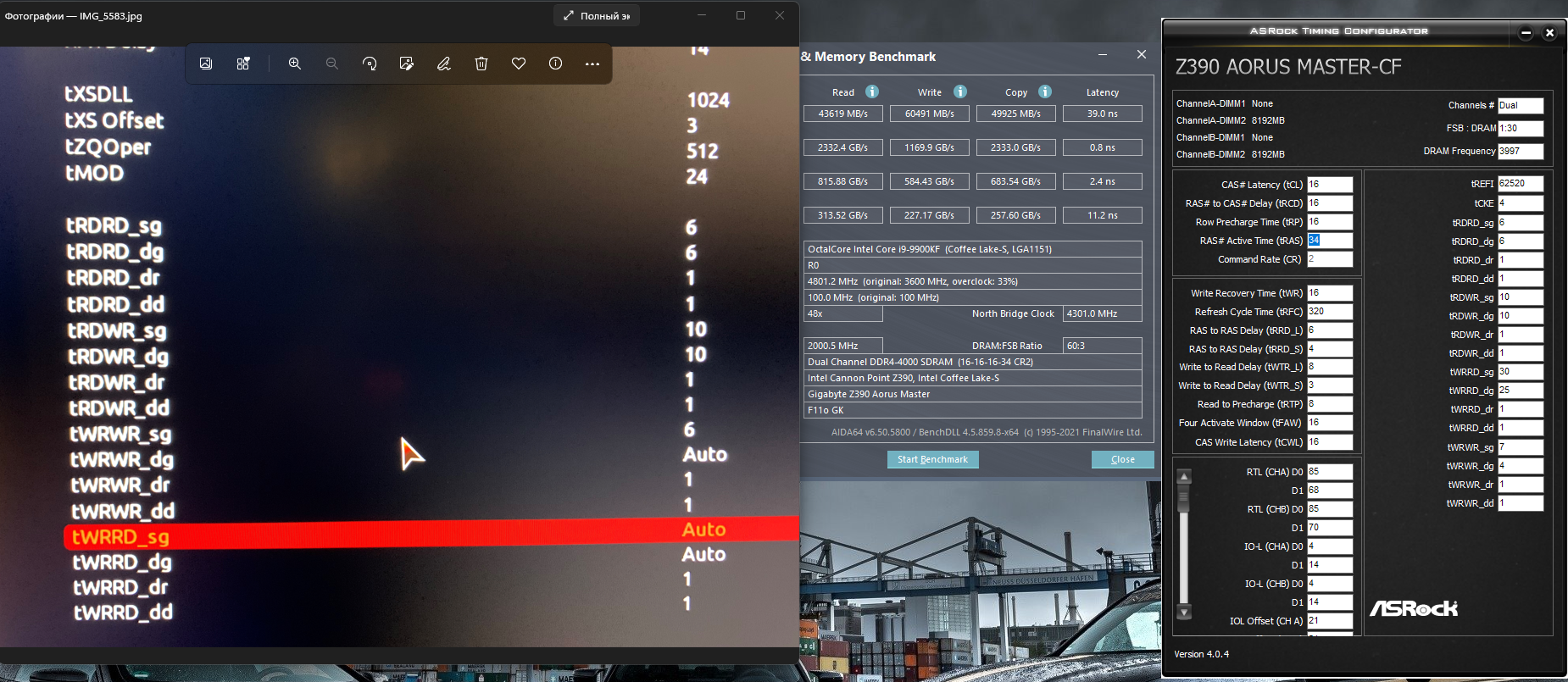Zoom in on the photo
The image size is (1568, 682).
(295, 64)
